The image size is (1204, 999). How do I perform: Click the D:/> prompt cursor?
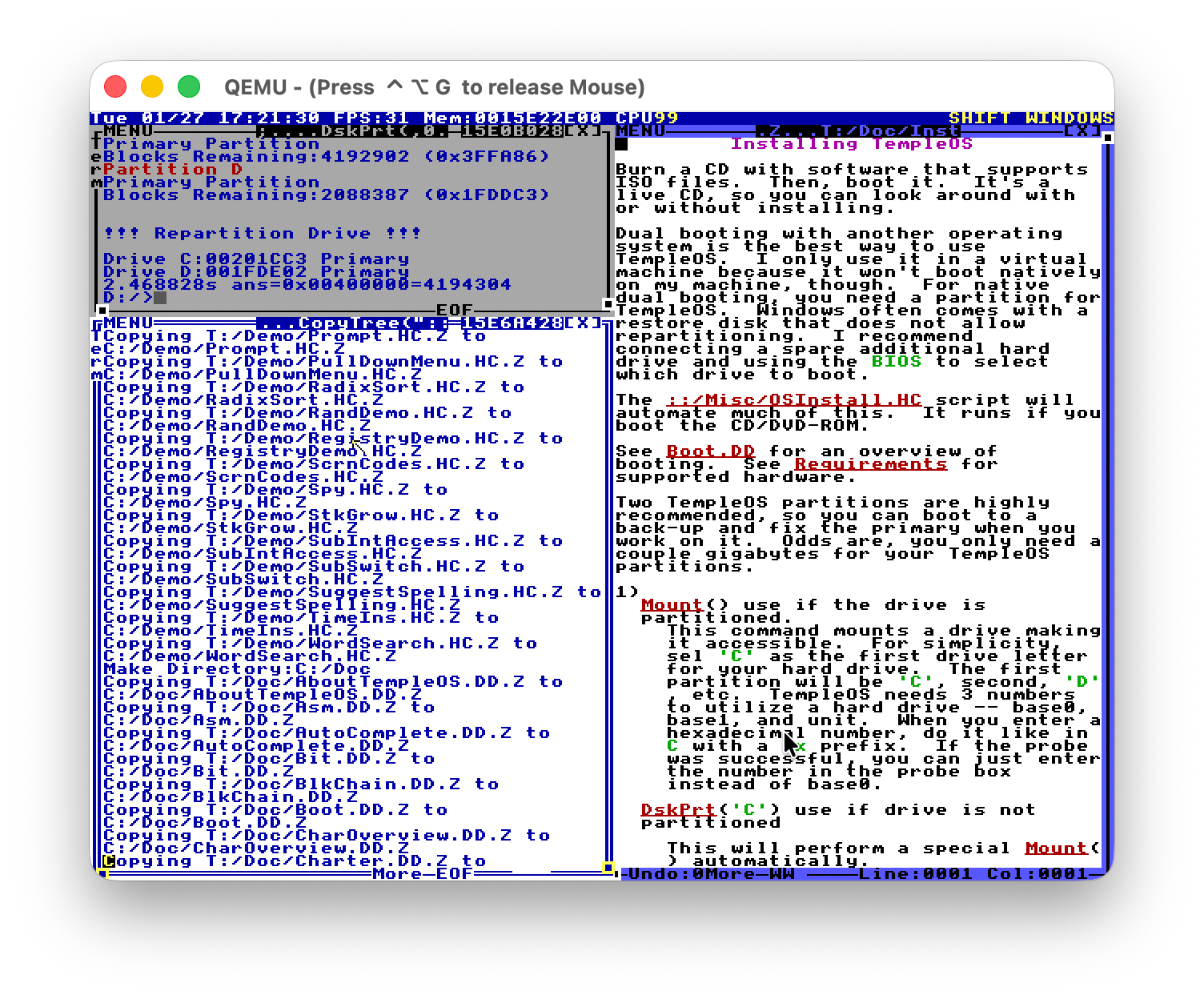160,297
